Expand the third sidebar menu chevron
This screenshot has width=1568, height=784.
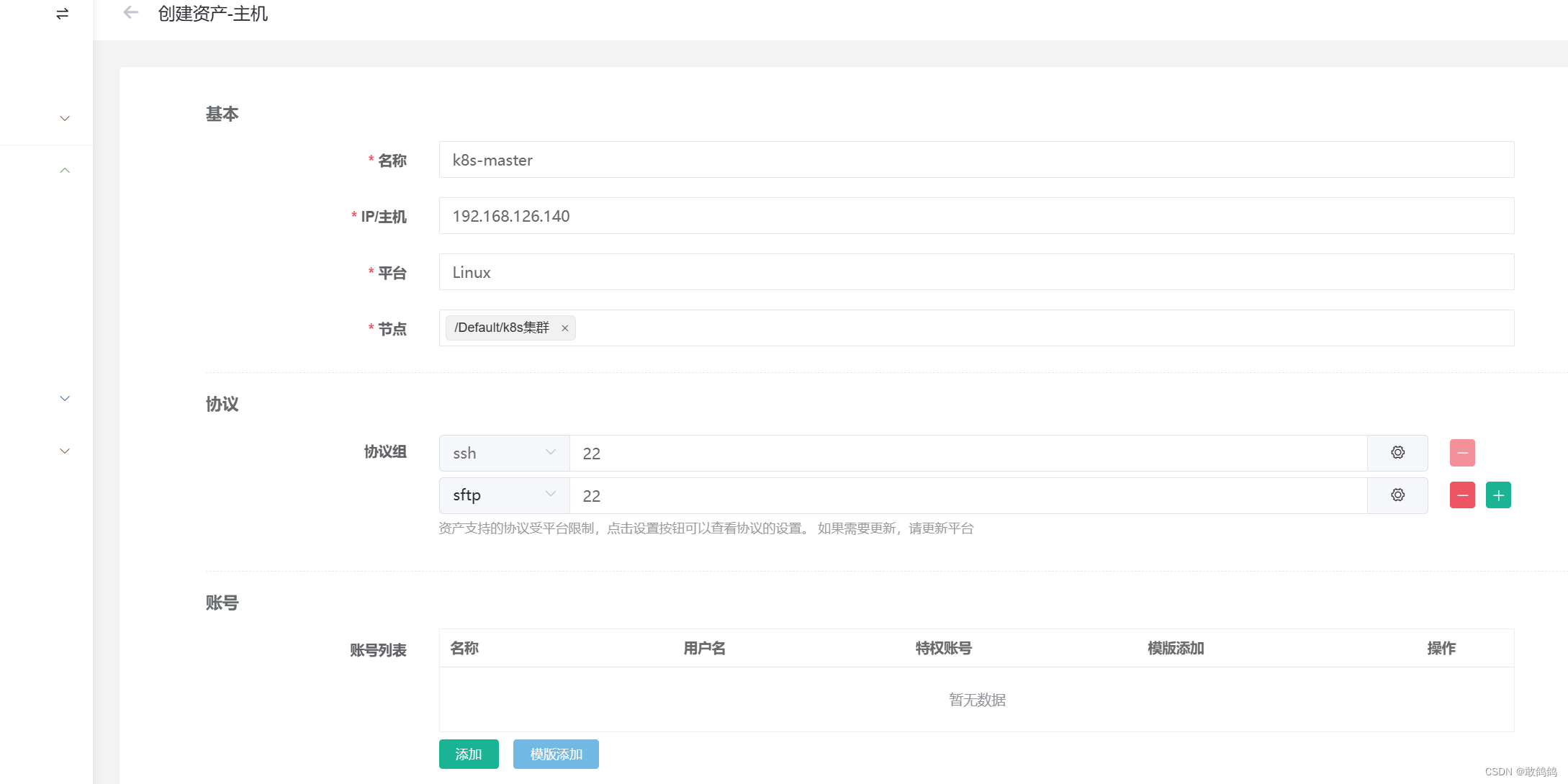65,398
